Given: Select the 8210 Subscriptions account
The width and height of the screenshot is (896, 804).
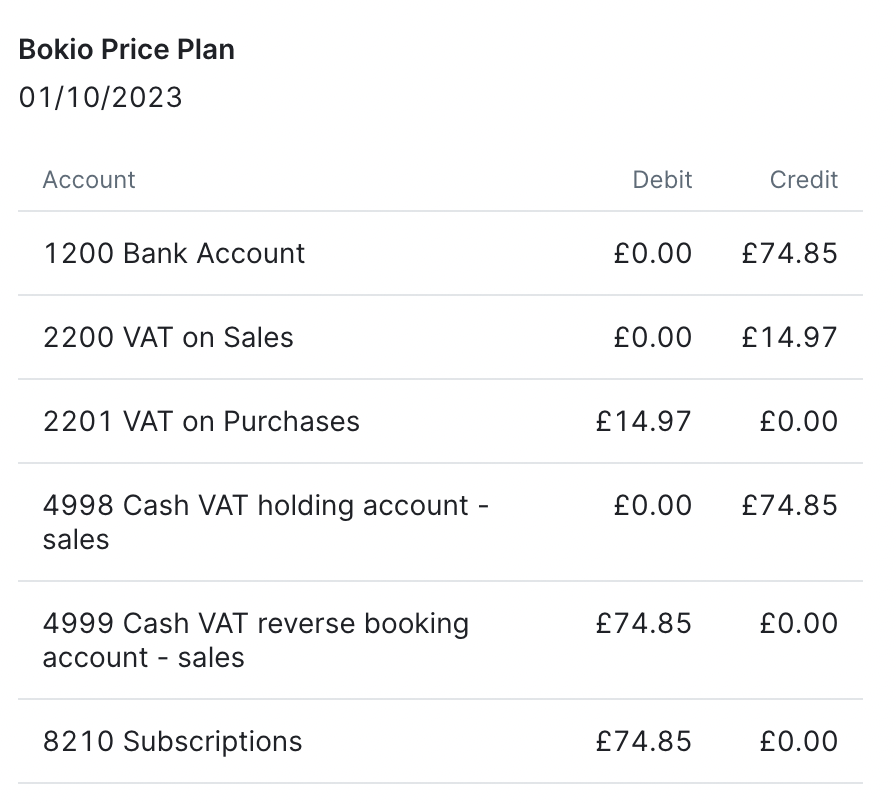Looking at the screenshot, I should point(172,741).
